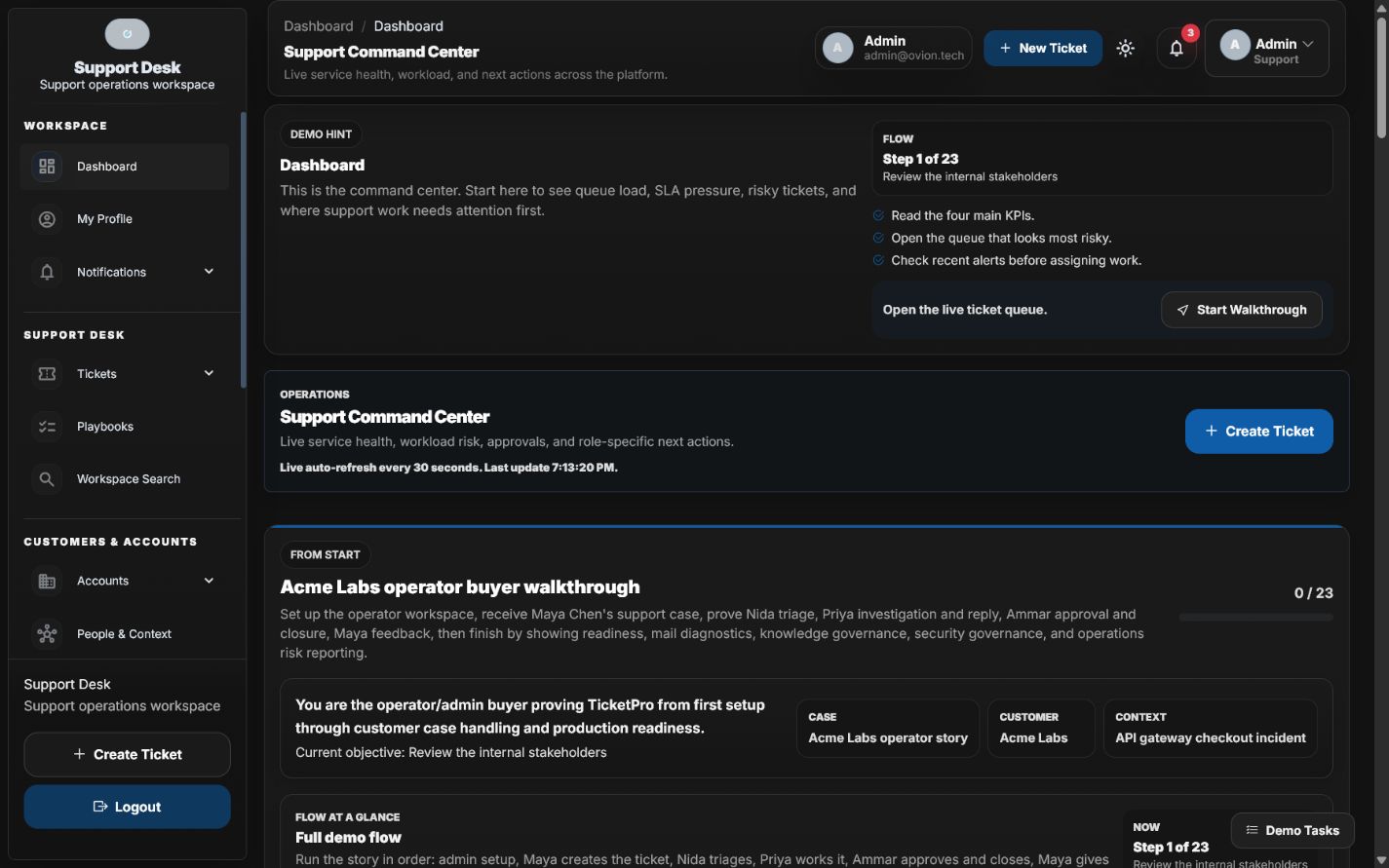Screen dimensions: 1389x868
Task: Open the Dashboard grid icon in sidebar
Action: [x=47, y=167]
